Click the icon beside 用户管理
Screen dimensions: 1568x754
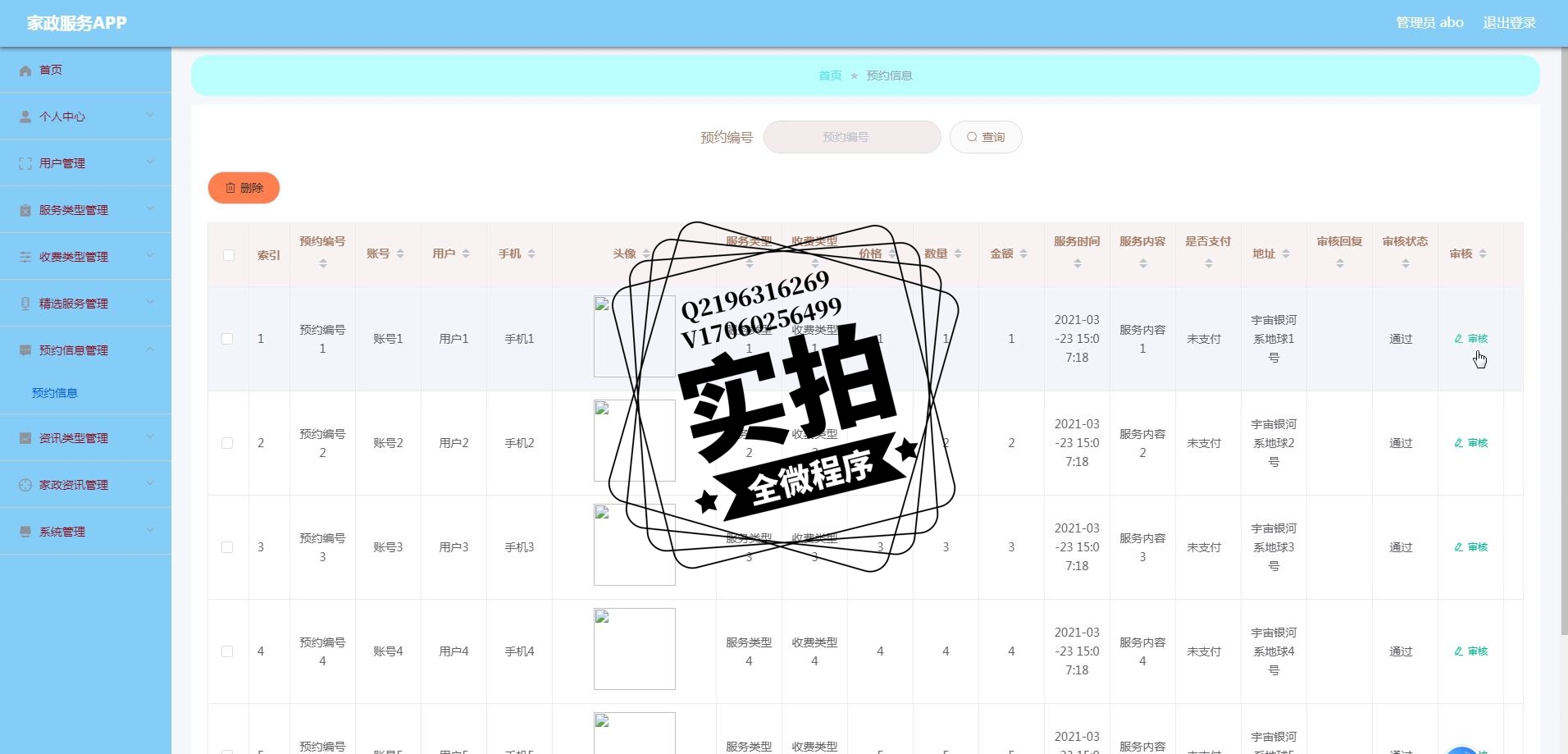(x=25, y=164)
